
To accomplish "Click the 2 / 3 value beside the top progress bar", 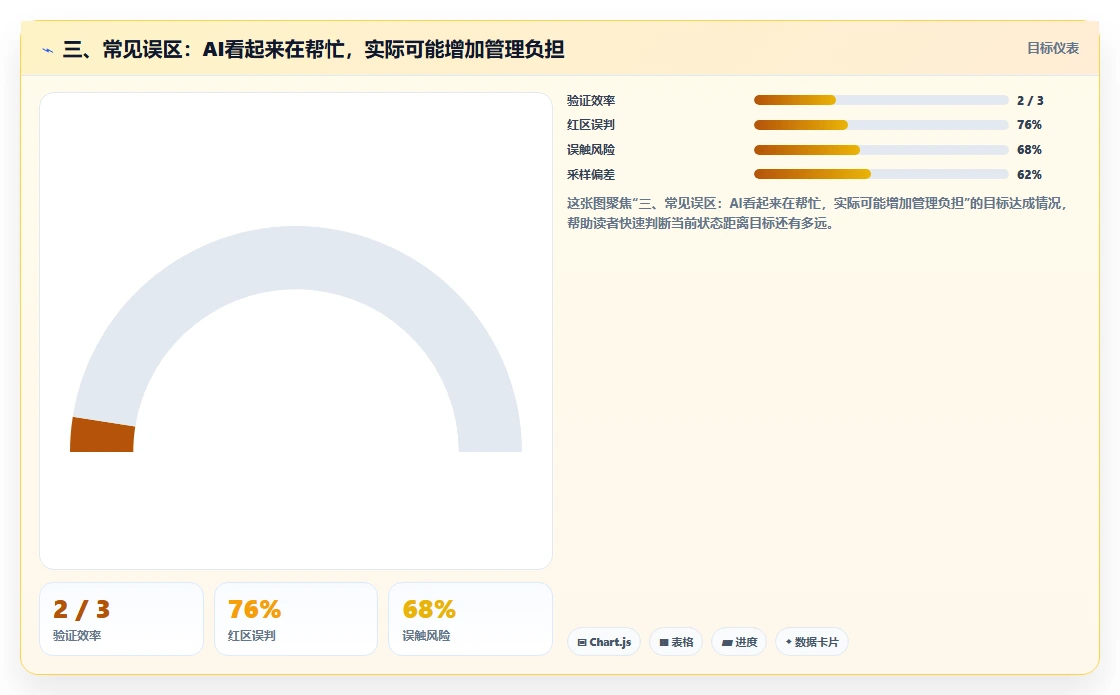I will coord(1030,101).
